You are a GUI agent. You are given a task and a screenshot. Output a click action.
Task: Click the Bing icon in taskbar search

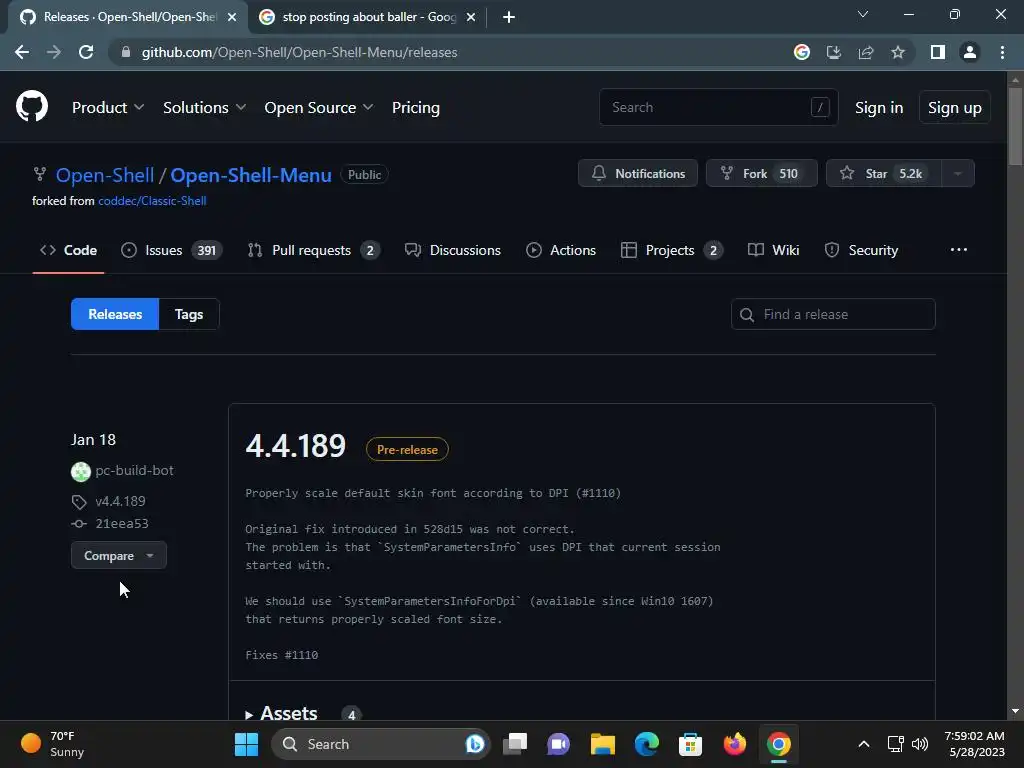(475, 744)
